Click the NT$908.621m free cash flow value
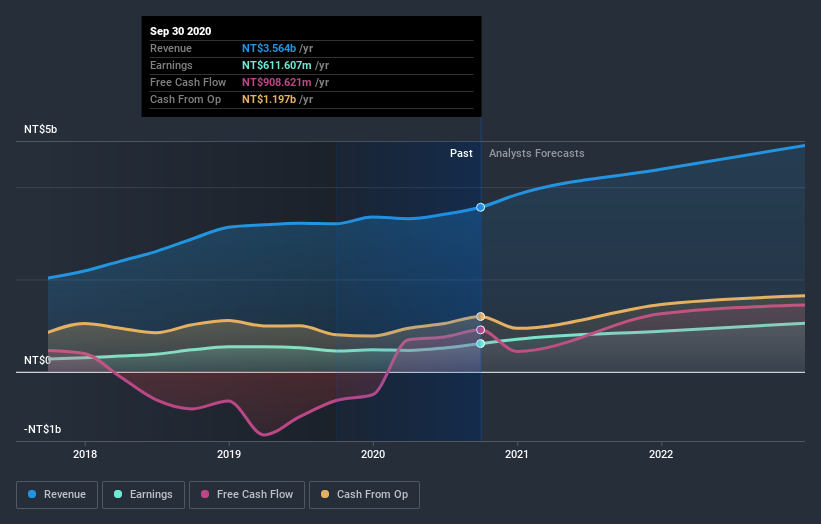This screenshot has height=524, width=821. tap(276, 82)
